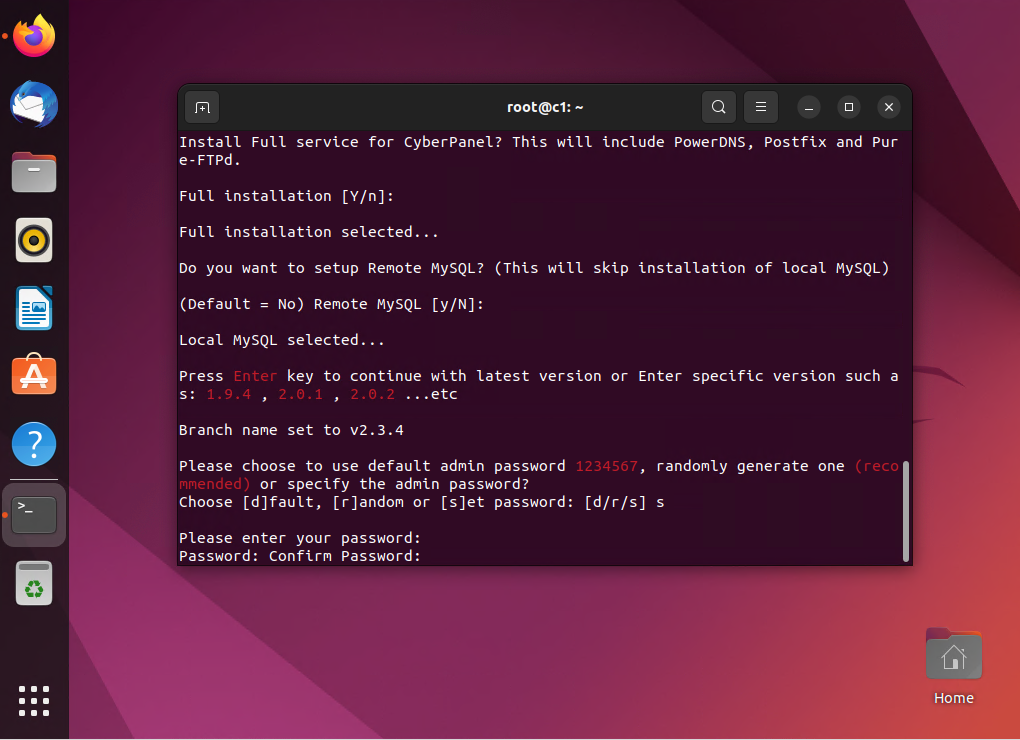Open the Help application
The width and height of the screenshot is (1020, 740).
coord(34,444)
